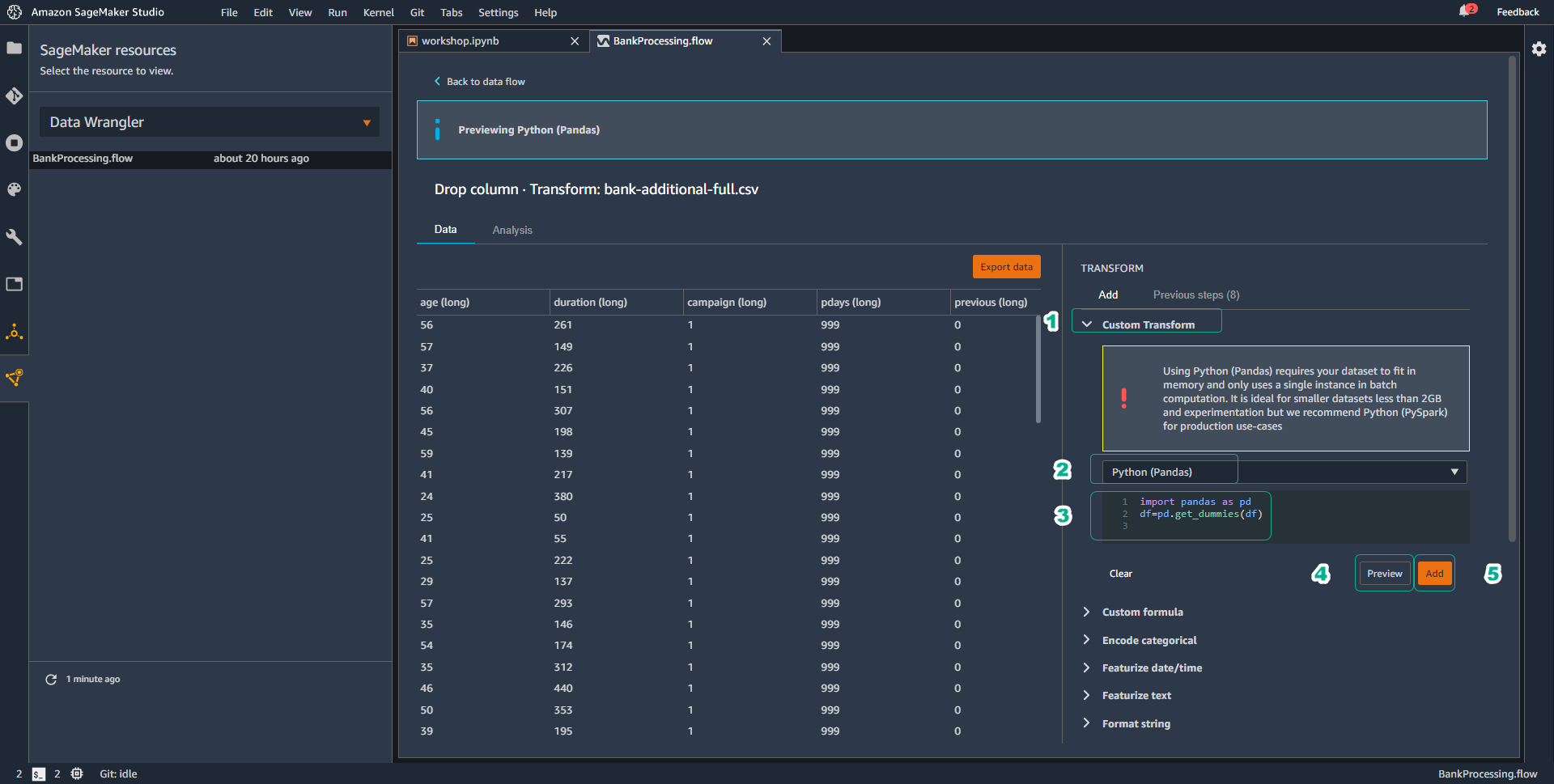Click the notebook icon on the workshop.ipynb tab
Viewport: 1554px width, 784px height.
coord(412,41)
